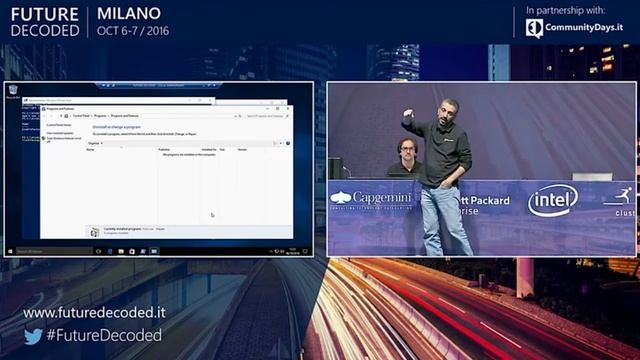Image resolution: width=640 pixels, height=360 pixels.
Task: Open File Explorer from taskbar
Action: pyautogui.click(x=121, y=251)
